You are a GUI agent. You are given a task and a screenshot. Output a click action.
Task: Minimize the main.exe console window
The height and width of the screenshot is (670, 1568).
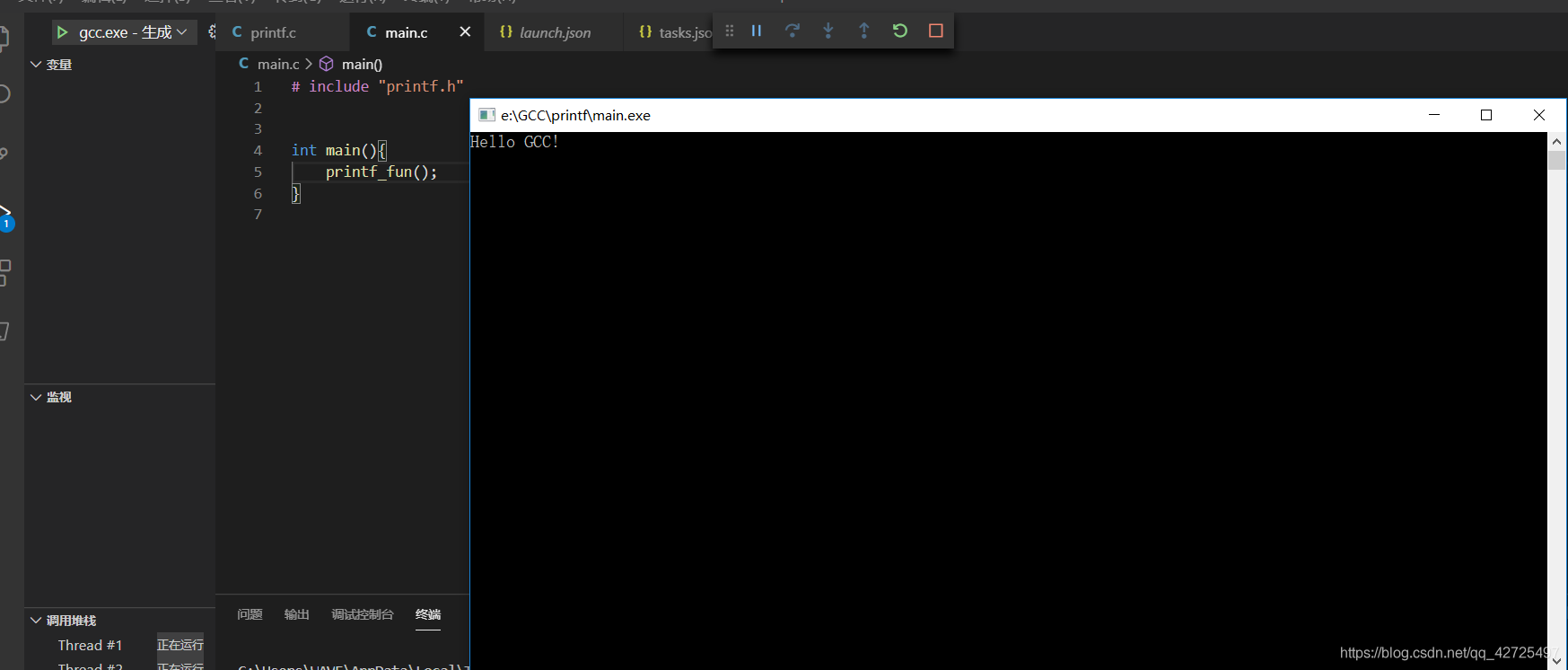coord(1434,115)
